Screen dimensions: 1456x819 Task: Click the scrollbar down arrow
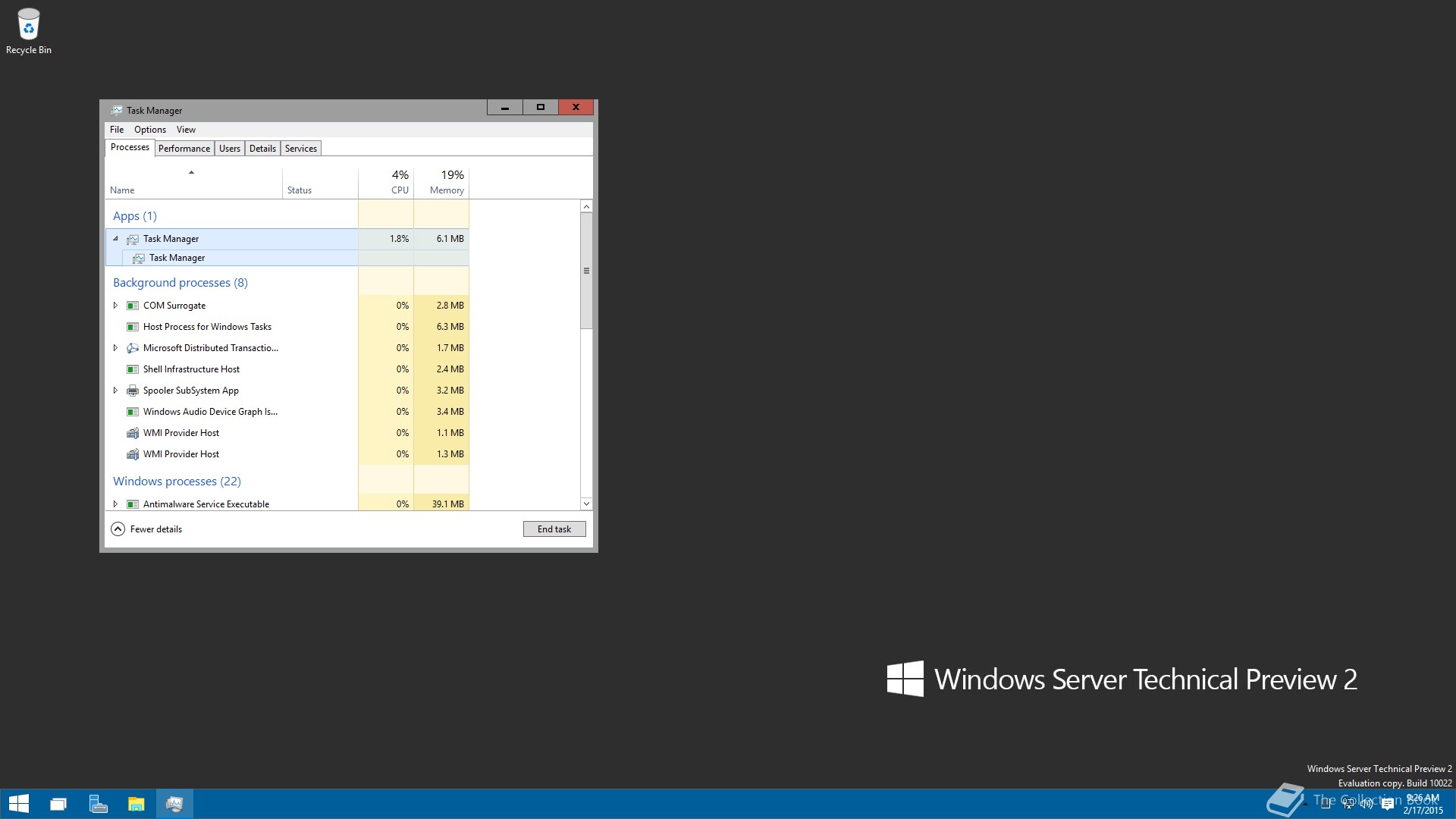586,504
